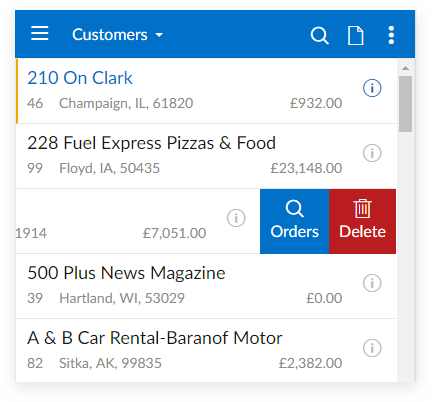Show info for 500 Plus News Magazine
This screenshot has height=402, width=432.
(x=372, y=283)
